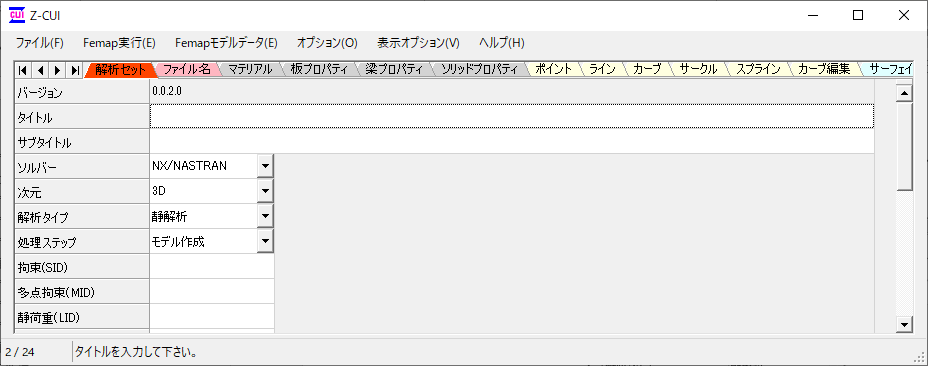Switch to the ポイント tab
This screenshot has height=366, width=928.
(x=553, y=69)
